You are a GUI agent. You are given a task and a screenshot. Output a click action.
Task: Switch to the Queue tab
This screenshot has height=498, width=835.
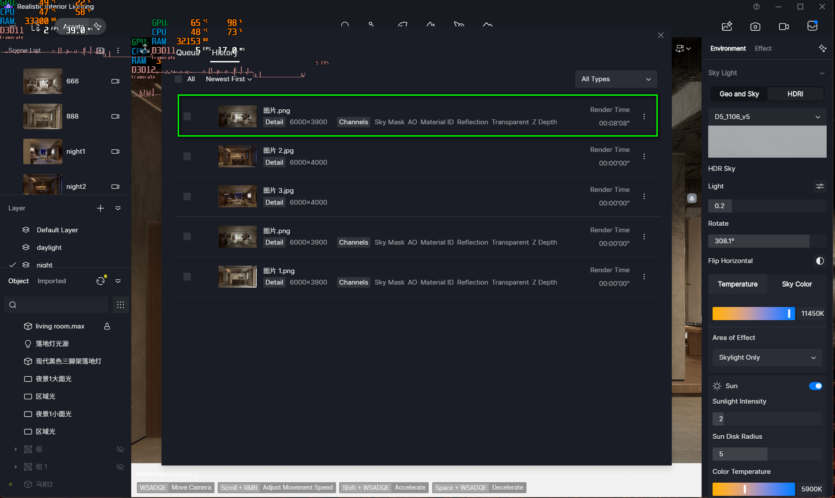click(188, 53)
